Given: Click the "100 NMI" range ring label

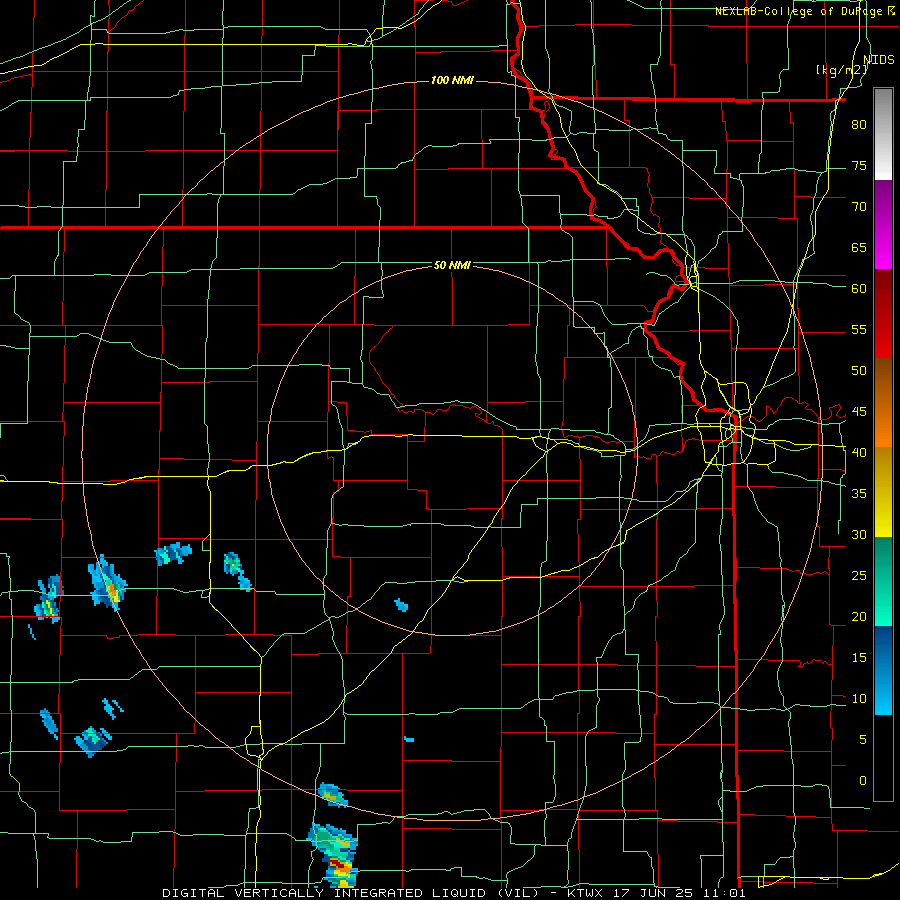Looking at the screenshot, I should [452, 80].
